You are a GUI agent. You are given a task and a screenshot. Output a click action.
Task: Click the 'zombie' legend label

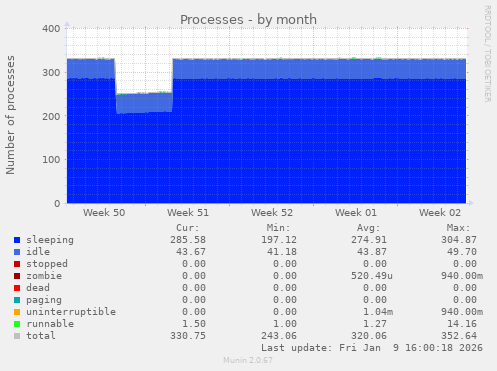[x=44, y=276]
